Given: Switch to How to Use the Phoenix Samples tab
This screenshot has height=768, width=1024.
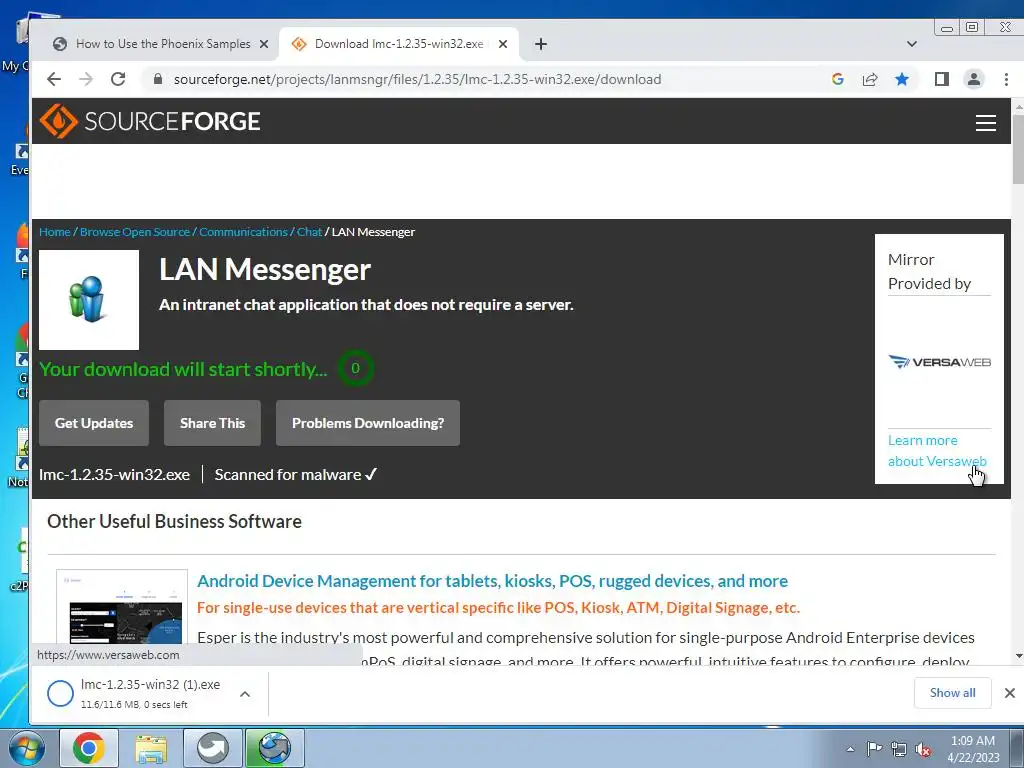Looking at the screenshot, I should pyautogui.click(x=163, y=44).
